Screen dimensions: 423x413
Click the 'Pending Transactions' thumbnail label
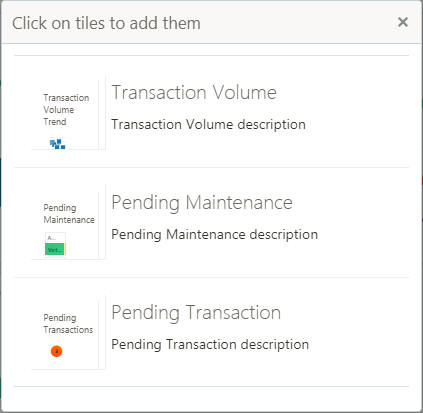point(68,324)
